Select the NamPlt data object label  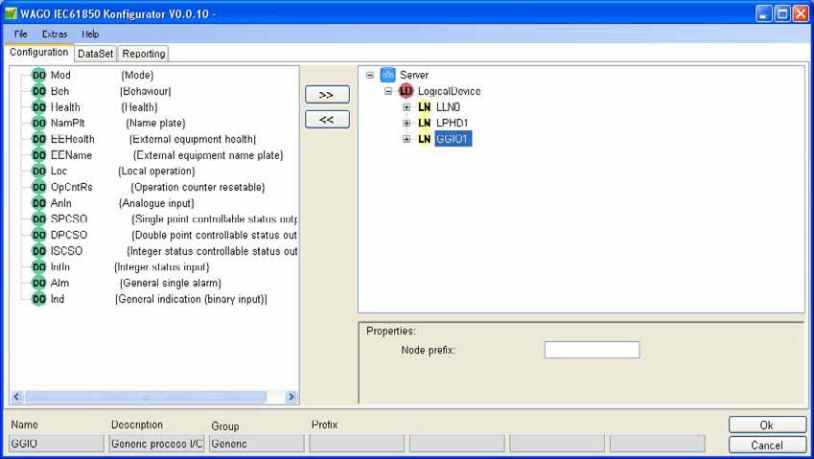(67, 123)
